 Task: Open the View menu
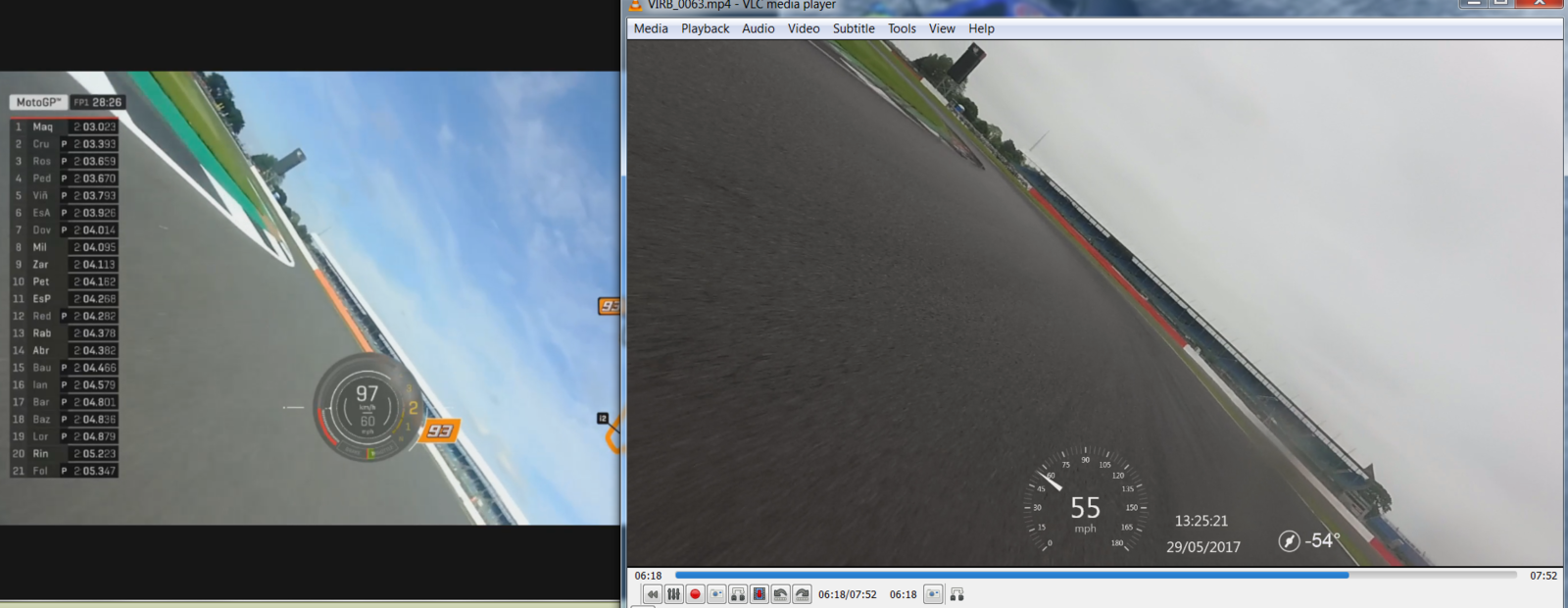[942, 28]
